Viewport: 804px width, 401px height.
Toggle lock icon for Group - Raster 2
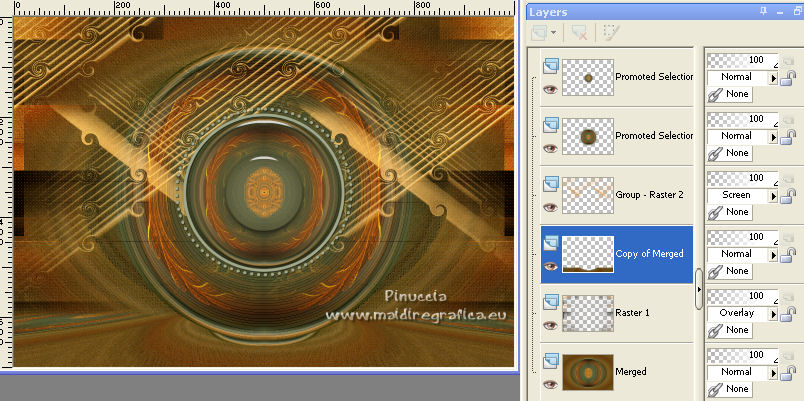click(x=788, y=196)
